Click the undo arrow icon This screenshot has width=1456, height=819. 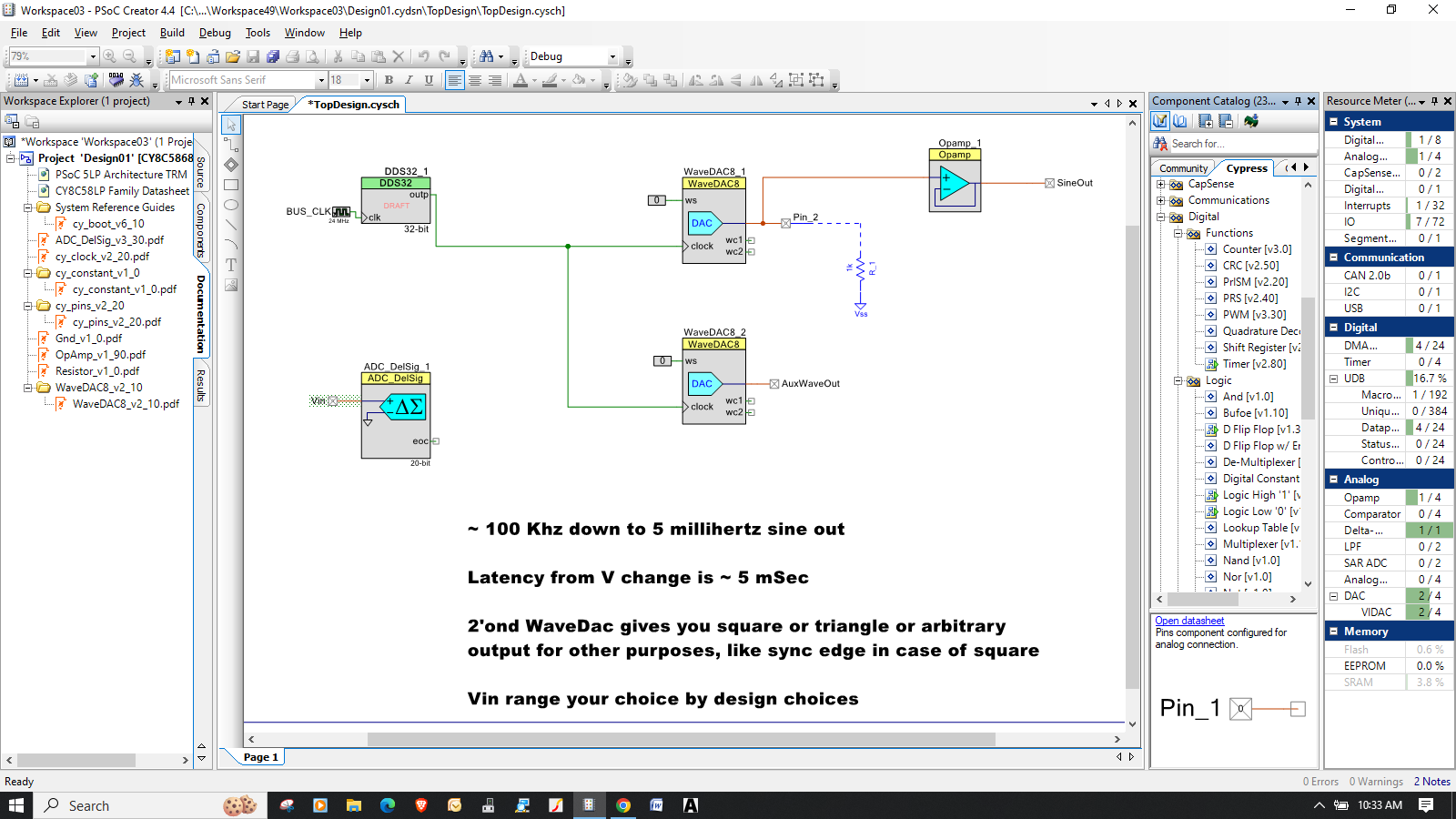tap(424, 56)
